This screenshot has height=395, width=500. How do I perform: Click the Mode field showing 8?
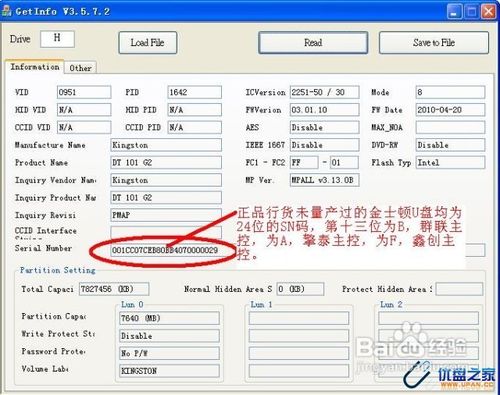point(450,92)
